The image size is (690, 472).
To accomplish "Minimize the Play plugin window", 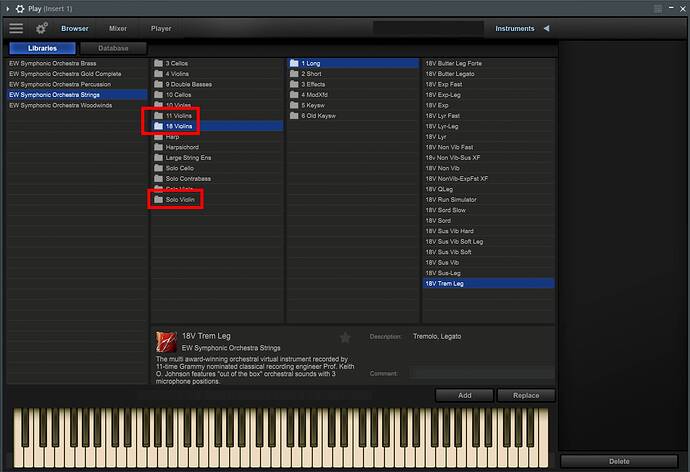I will click(x=671, y=8).
